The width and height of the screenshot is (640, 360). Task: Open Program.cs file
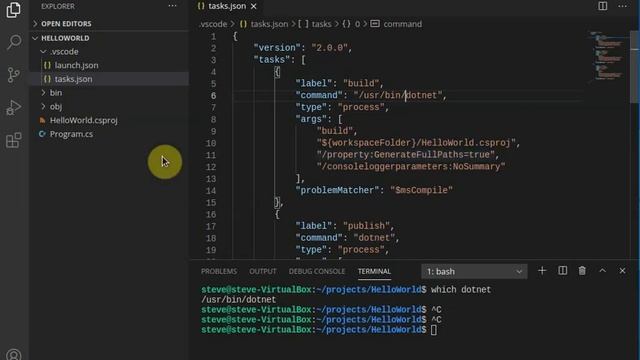[x=71, y=134]
